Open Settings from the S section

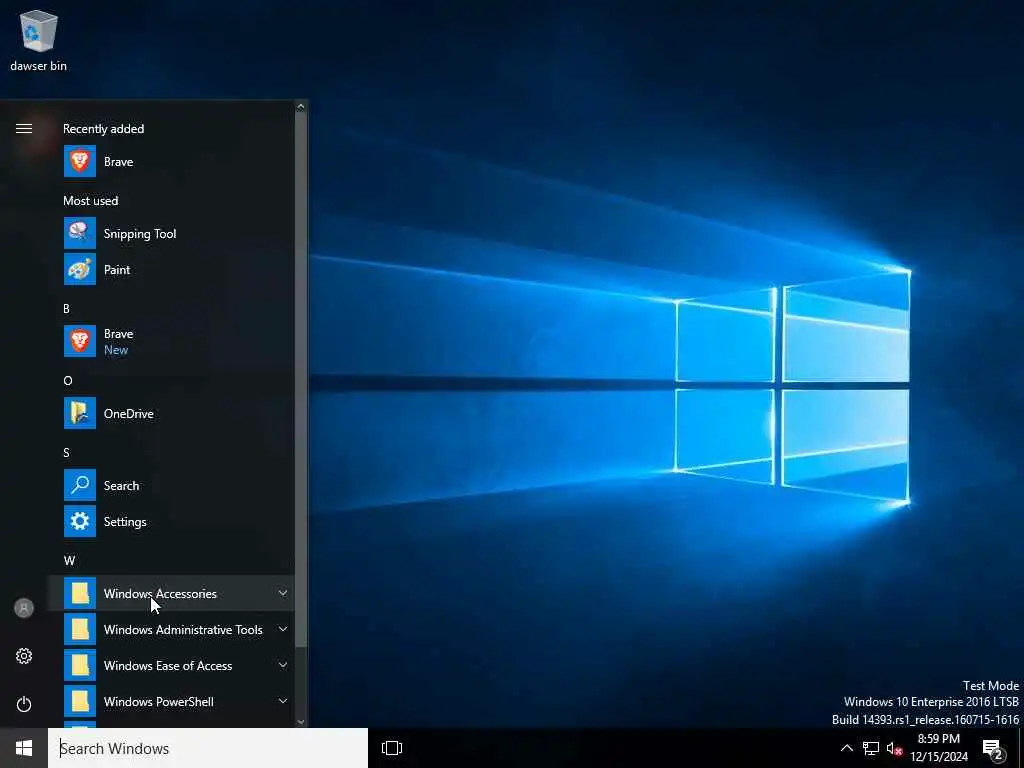[171, 521]
